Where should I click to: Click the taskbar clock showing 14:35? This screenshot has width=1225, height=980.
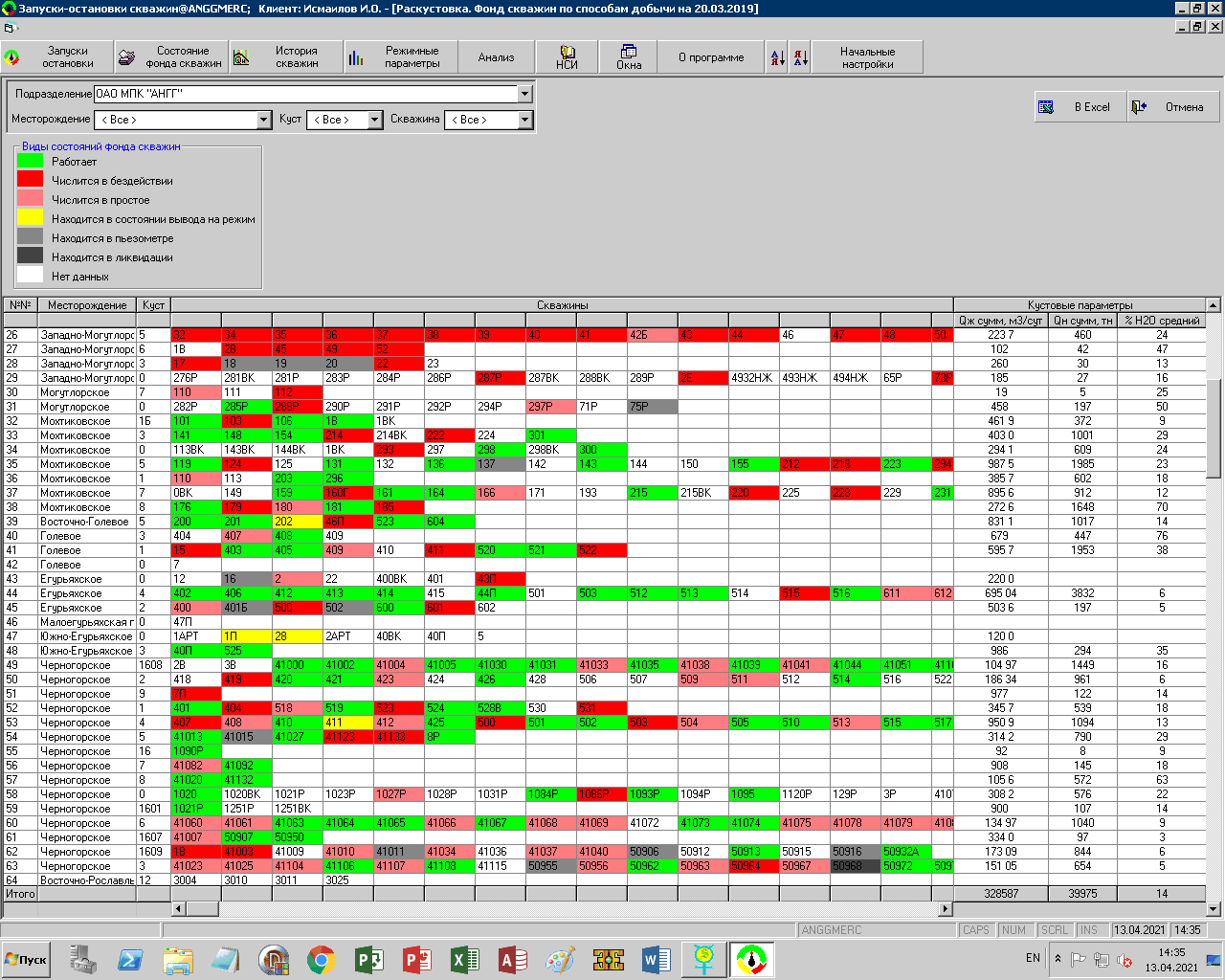[1171, 960]
